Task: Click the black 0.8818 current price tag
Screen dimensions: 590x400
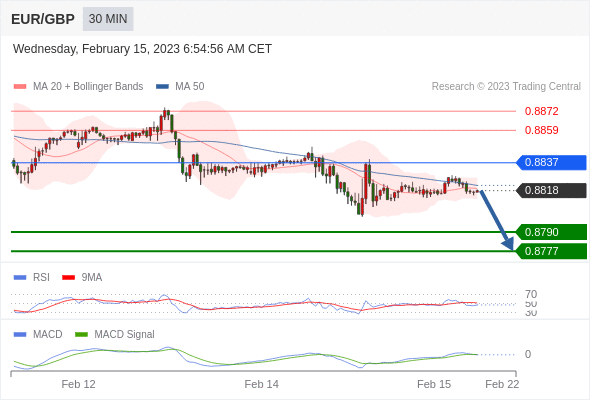Action: [551, 190]
